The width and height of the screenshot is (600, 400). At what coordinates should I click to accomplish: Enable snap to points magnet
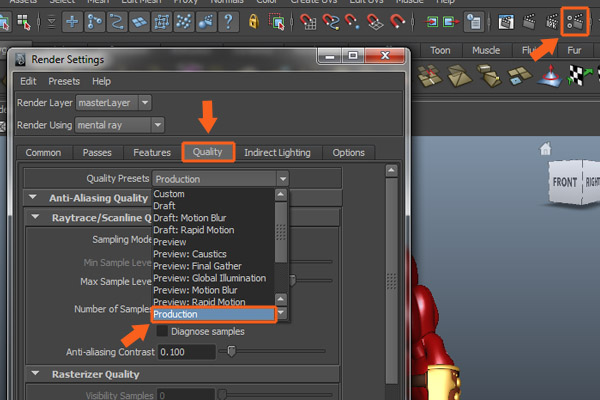352,22
